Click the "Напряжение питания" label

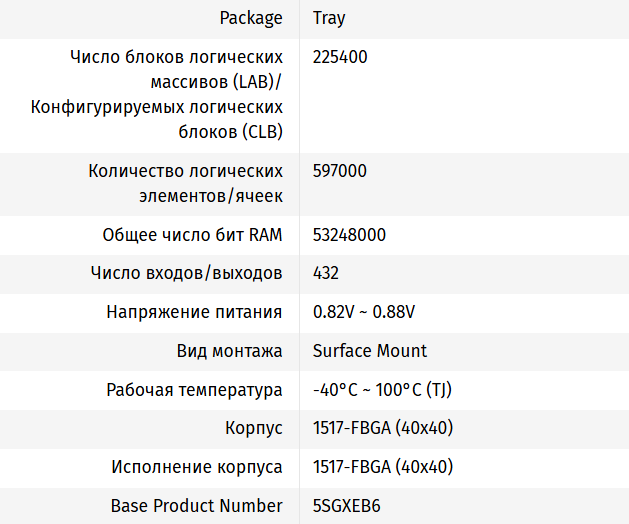coord(194,312)
